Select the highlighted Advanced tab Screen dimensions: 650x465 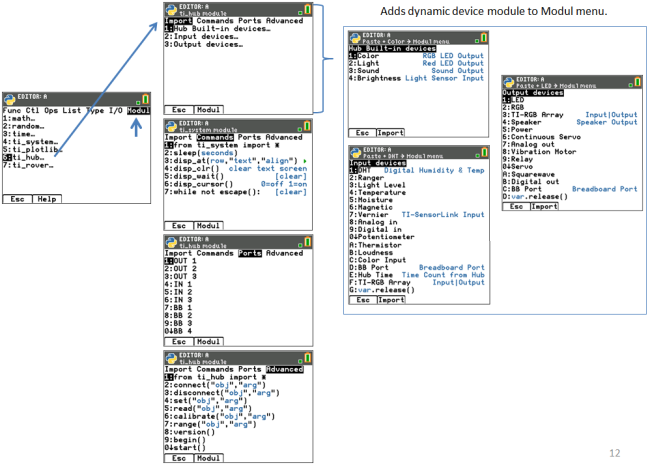point(284,369)
